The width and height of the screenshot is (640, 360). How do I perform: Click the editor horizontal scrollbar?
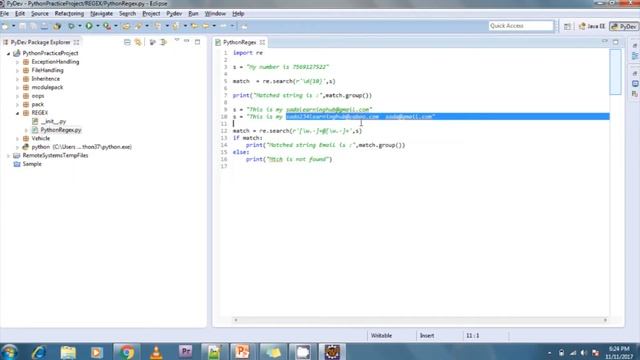click(420, 320)
